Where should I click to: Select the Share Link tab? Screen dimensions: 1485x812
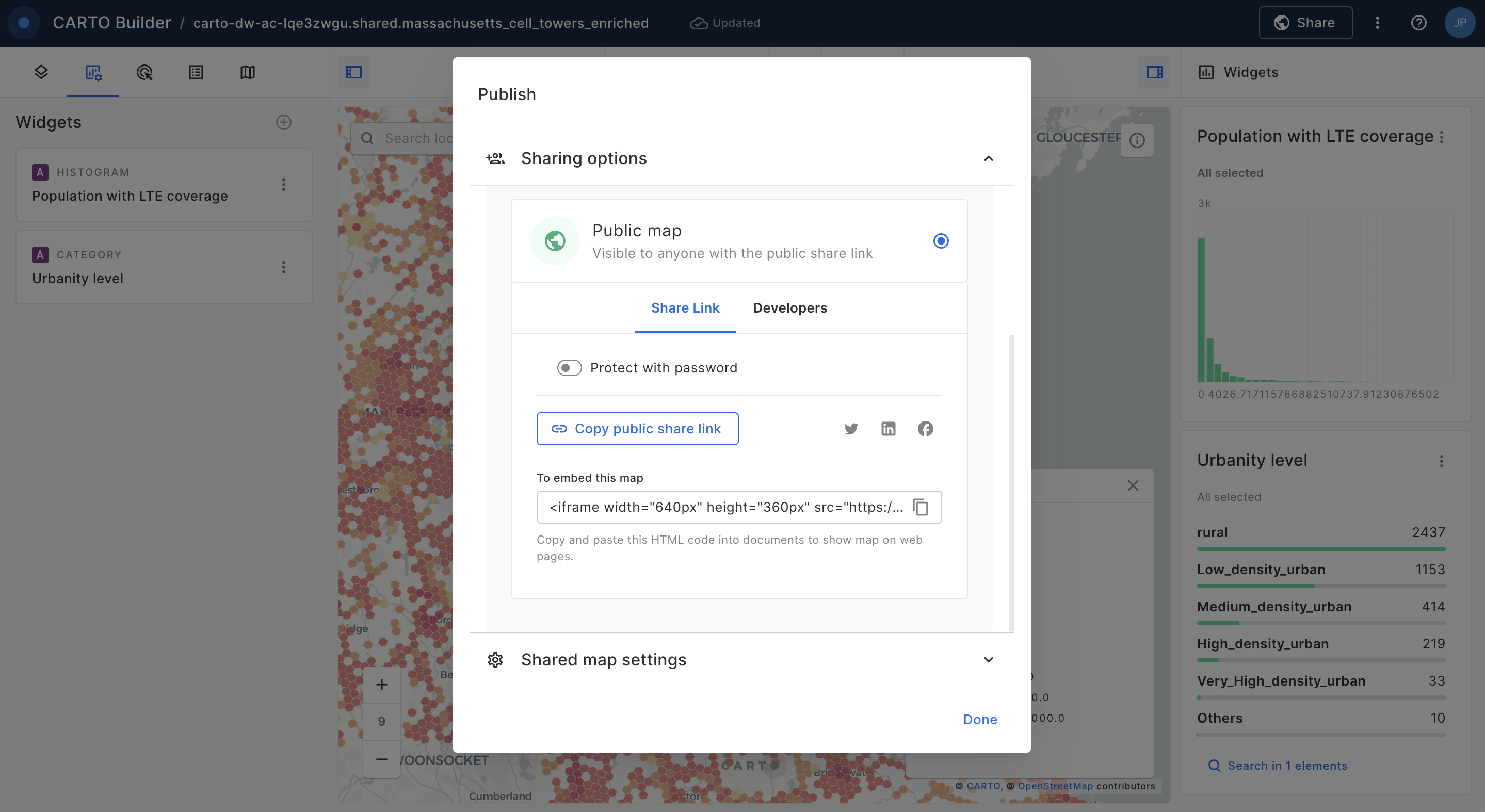tap(685, 308)
